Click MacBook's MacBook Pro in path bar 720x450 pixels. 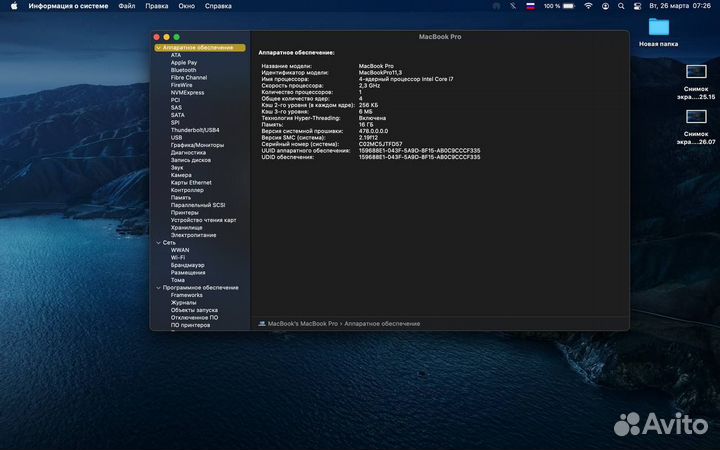(x=303, y=323)
